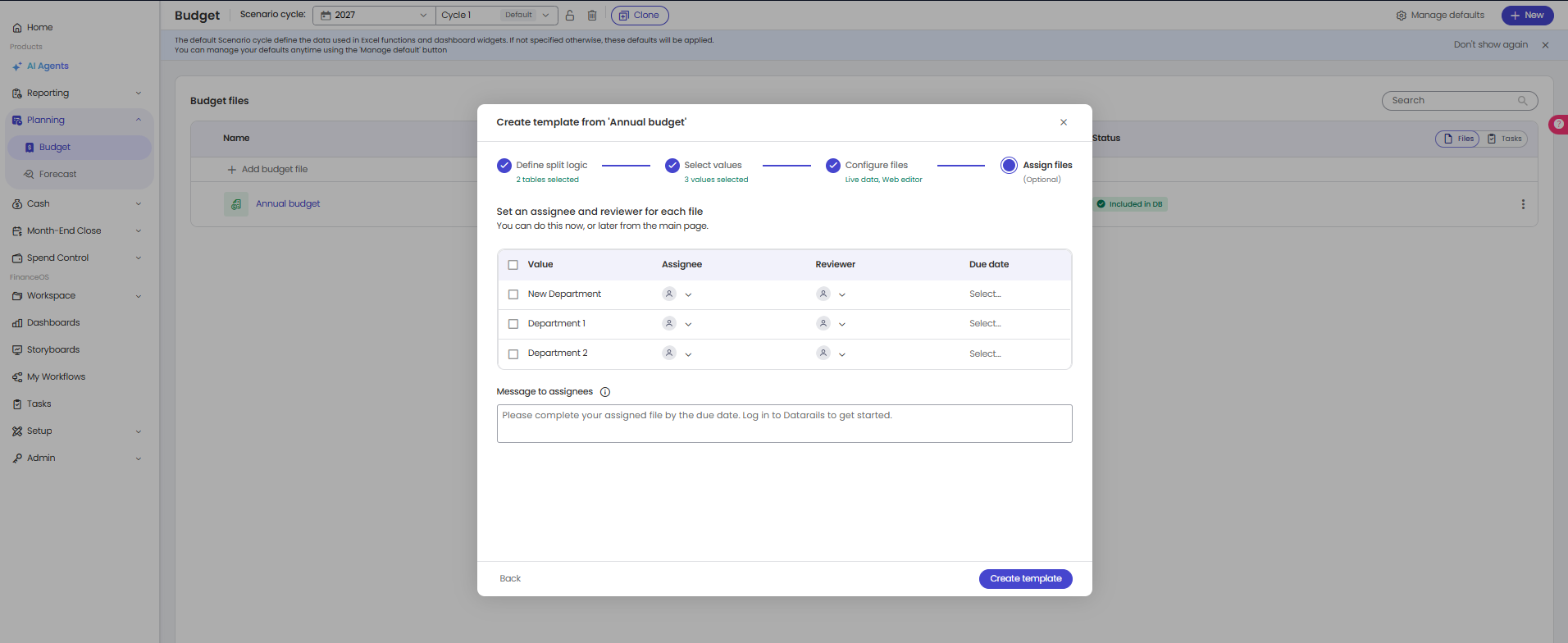
Task: Open Dashboards from the sidebar
Action: pos(46,322)
